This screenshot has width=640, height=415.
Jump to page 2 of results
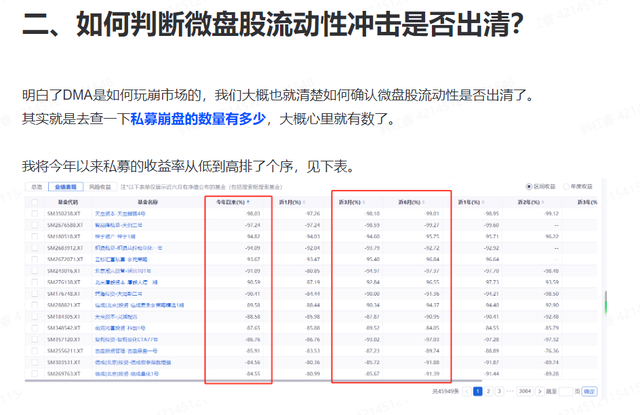pos(489,391)
